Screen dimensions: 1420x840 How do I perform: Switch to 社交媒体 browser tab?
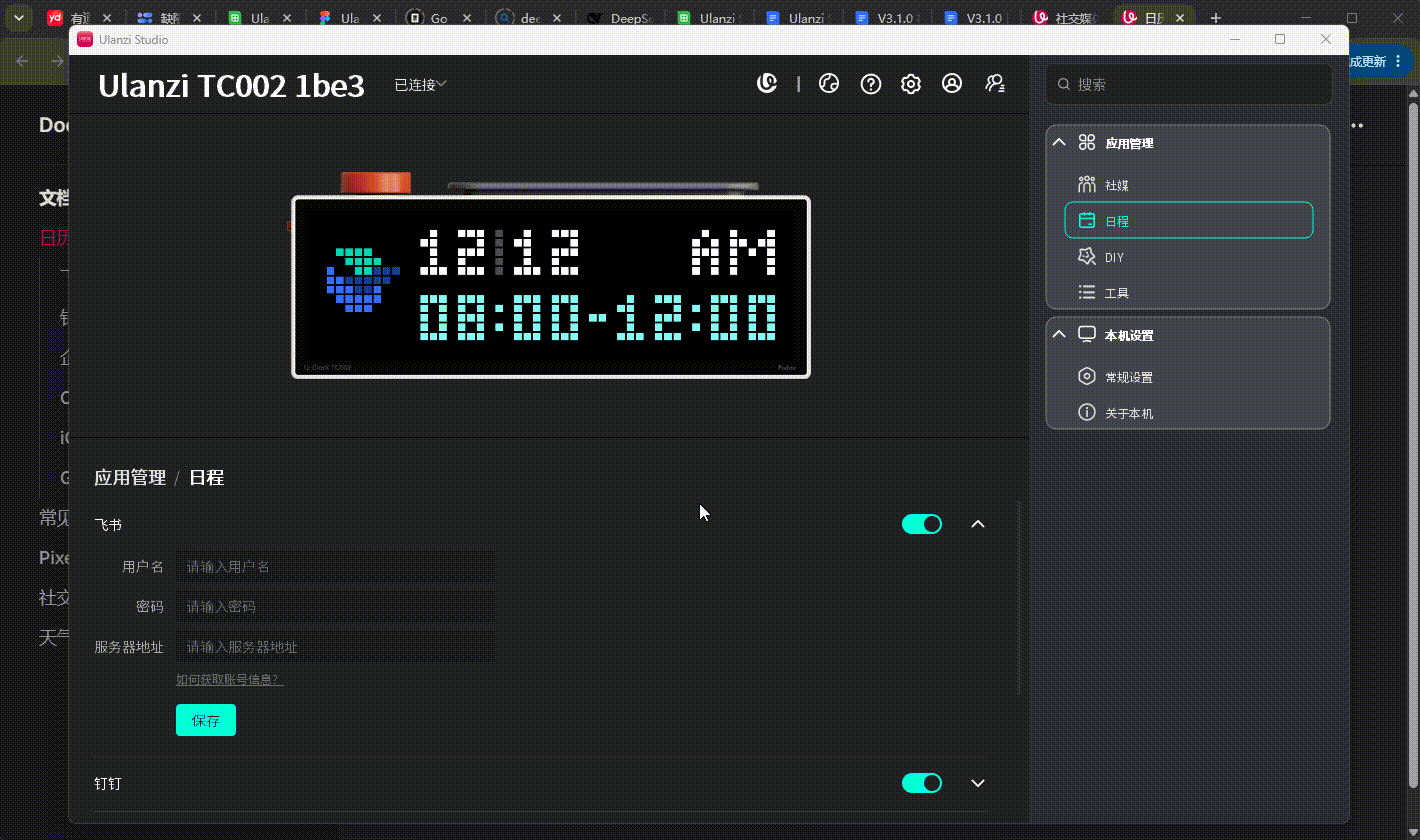coord(1066,18)
